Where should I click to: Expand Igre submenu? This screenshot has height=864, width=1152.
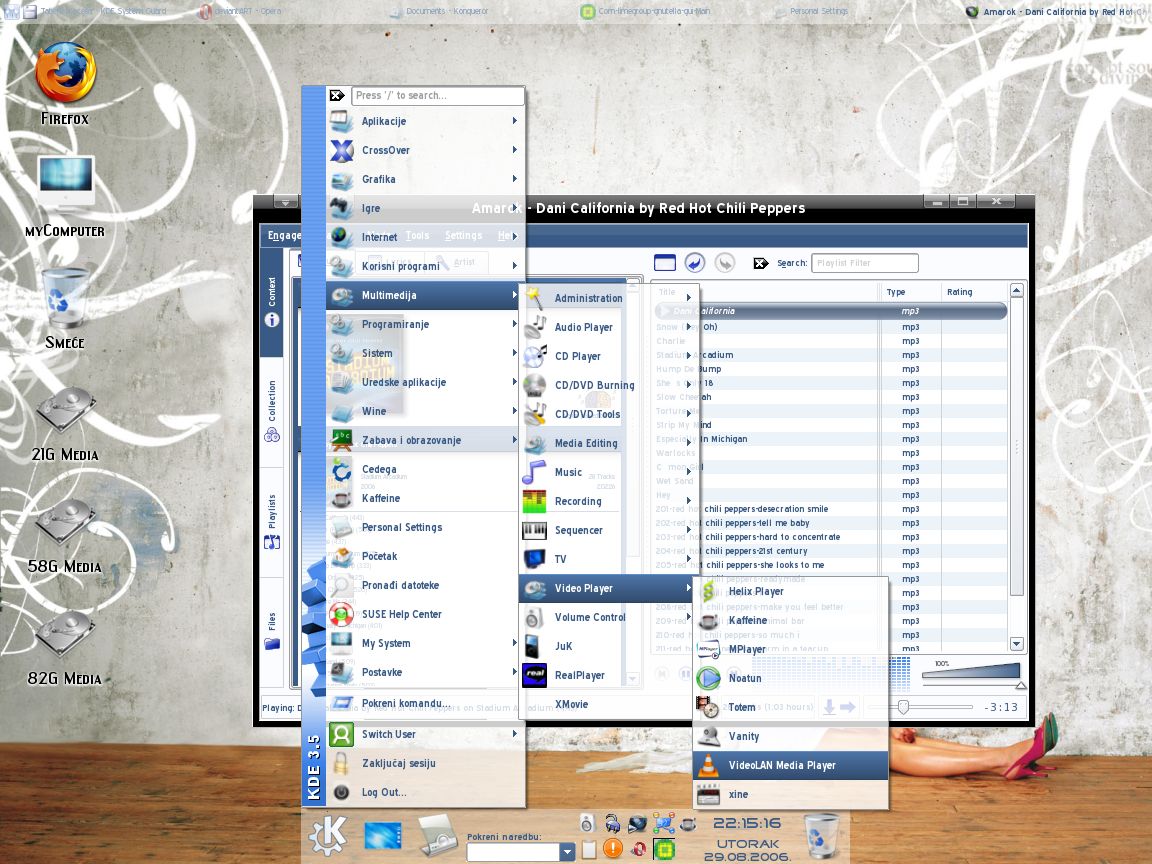coord(425,208)
